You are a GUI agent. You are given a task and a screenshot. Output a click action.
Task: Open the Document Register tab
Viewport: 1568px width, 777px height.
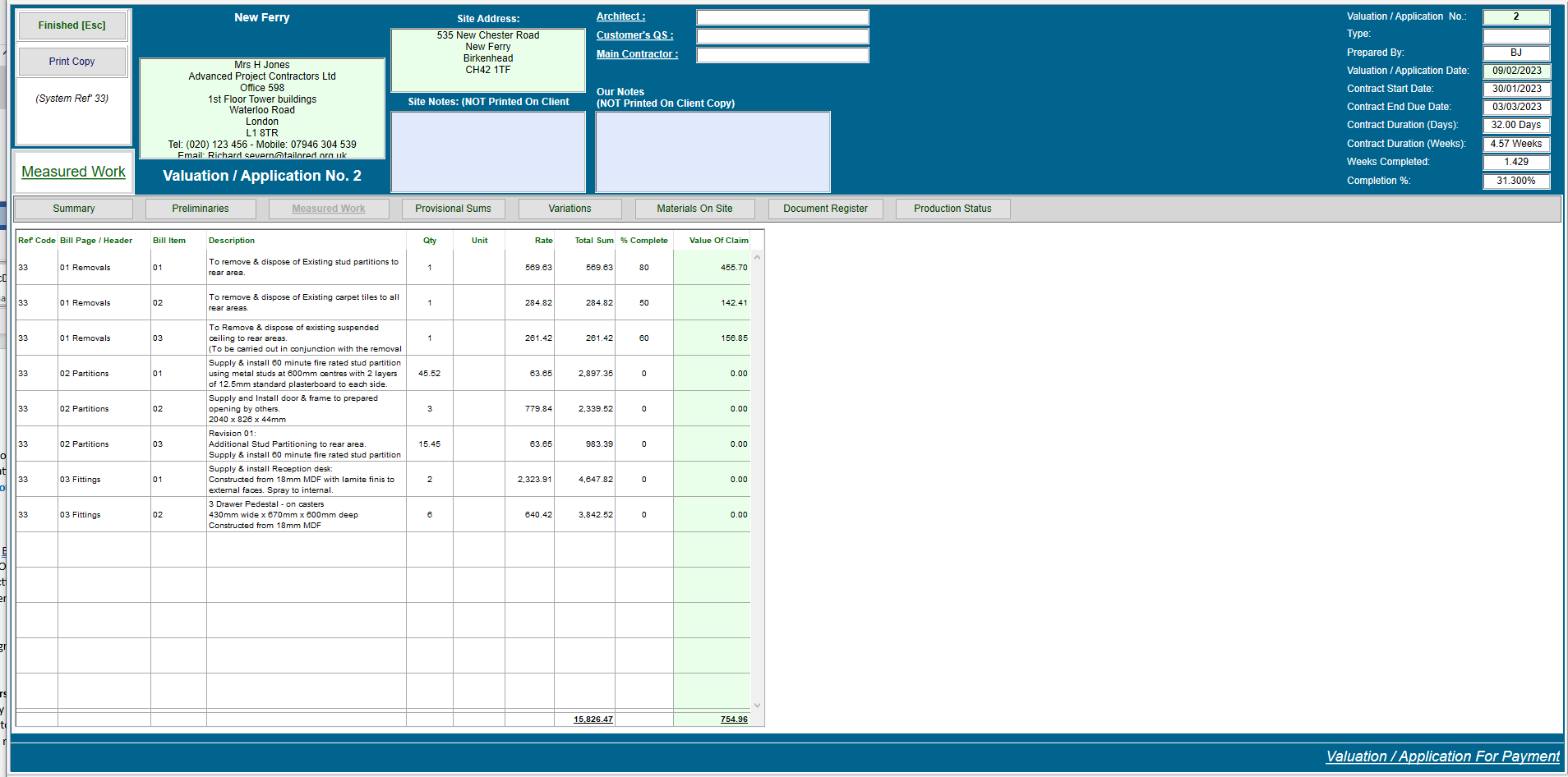[825, 209]
